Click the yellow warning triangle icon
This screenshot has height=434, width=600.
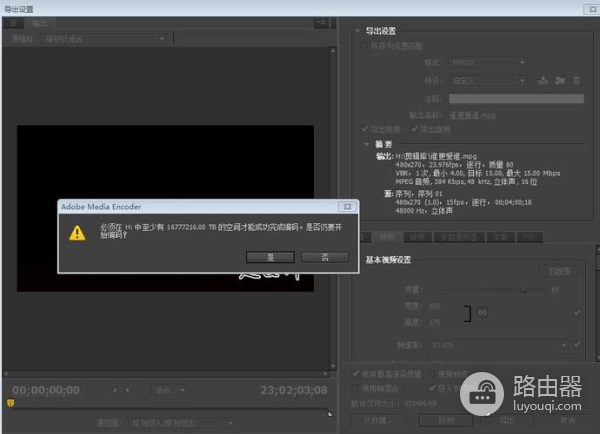click(x=77, y=233)
